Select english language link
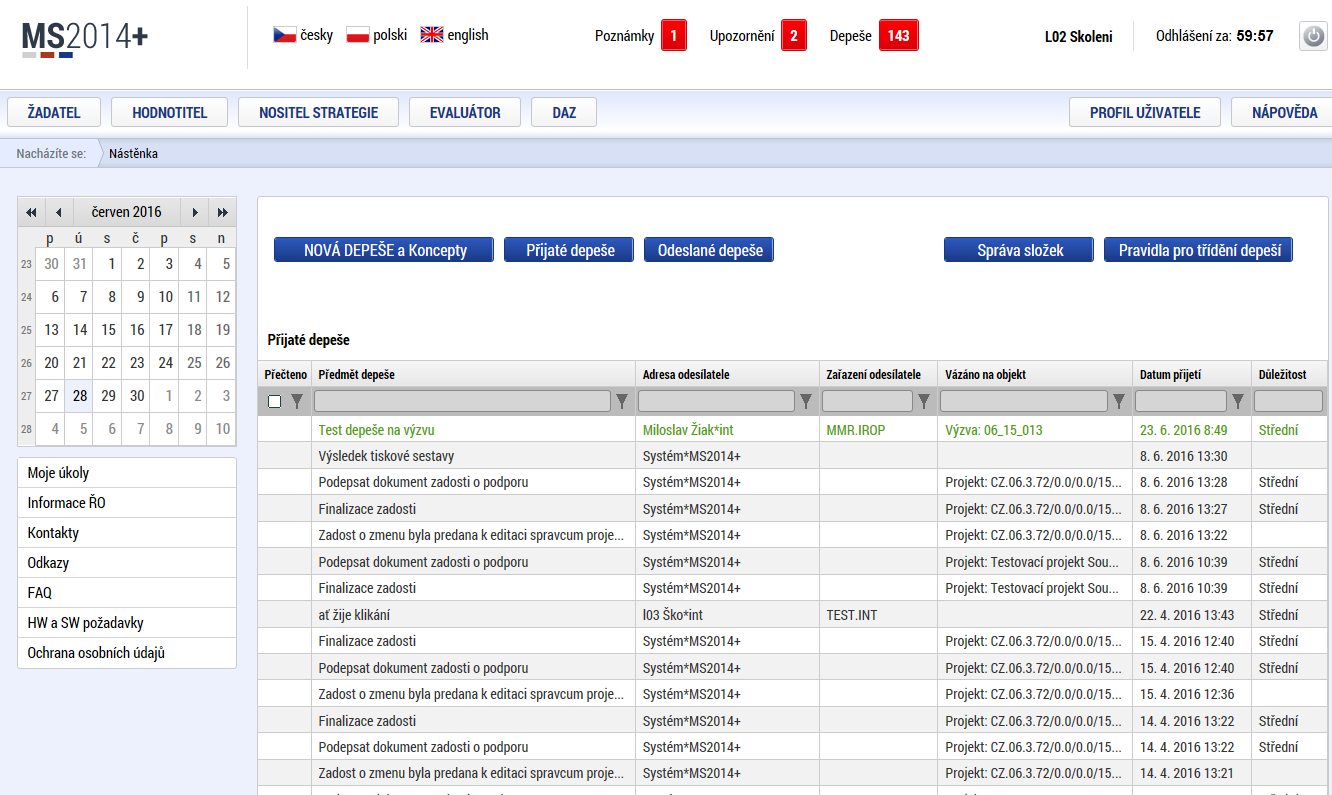The image size is (1332, 795). pos(468,35)
